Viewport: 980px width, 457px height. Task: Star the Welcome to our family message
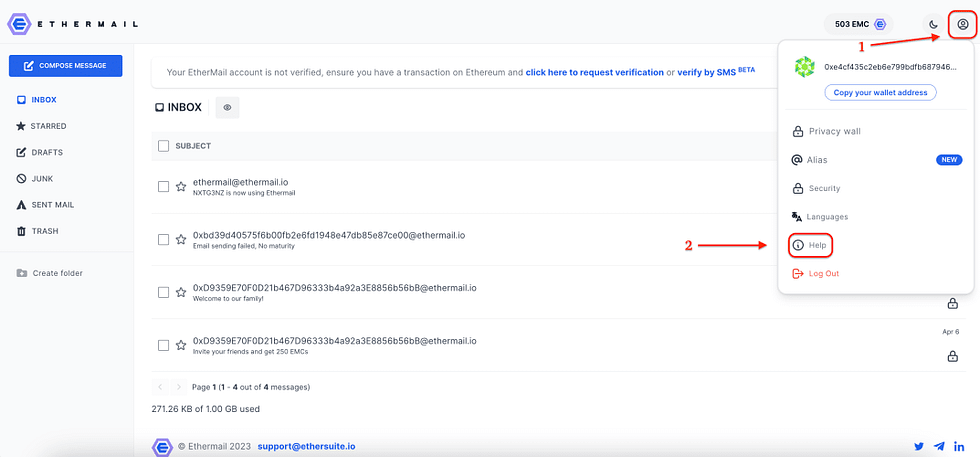(181, 292)
